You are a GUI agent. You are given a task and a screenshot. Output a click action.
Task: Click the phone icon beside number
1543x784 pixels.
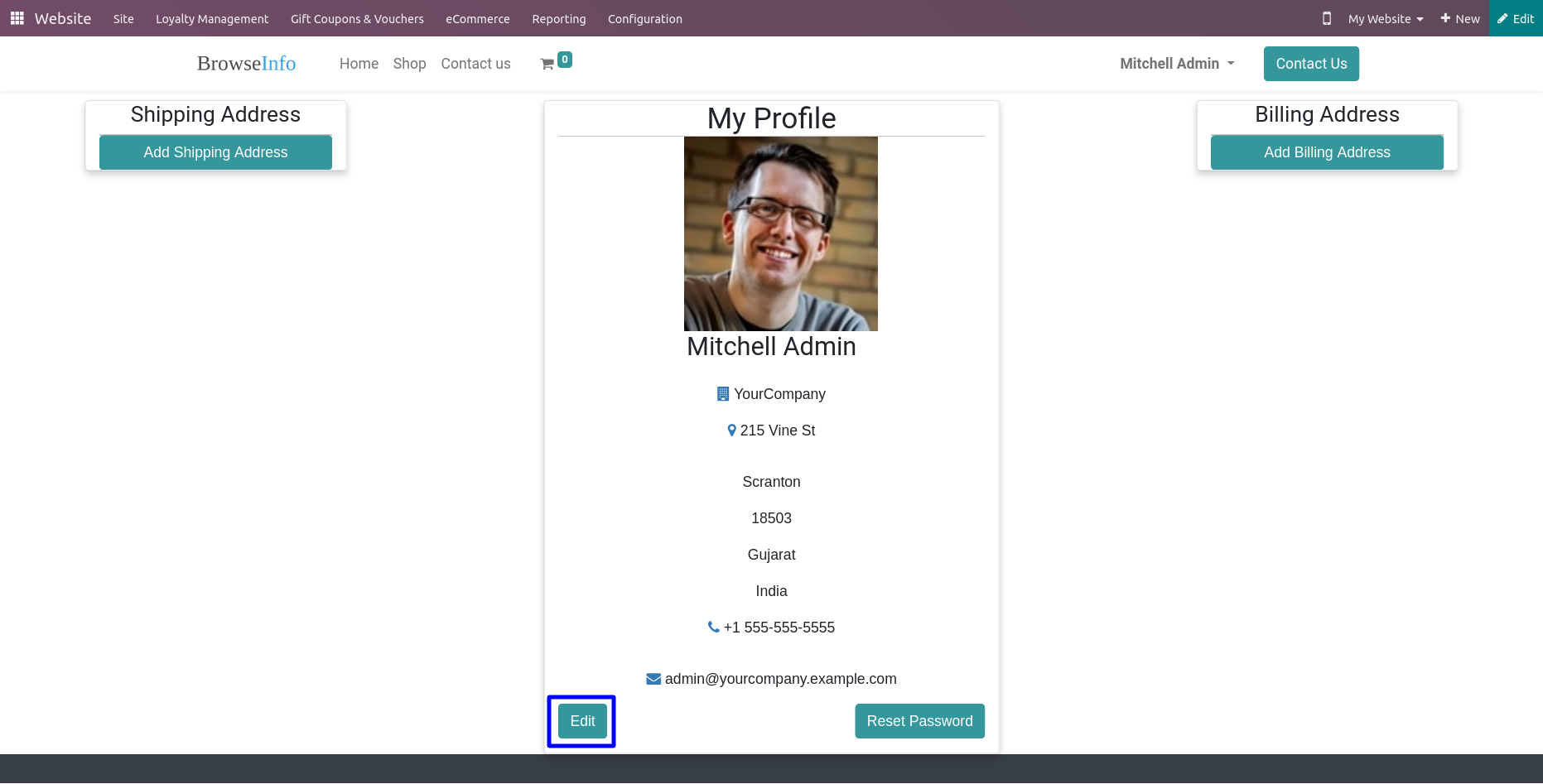714,628
